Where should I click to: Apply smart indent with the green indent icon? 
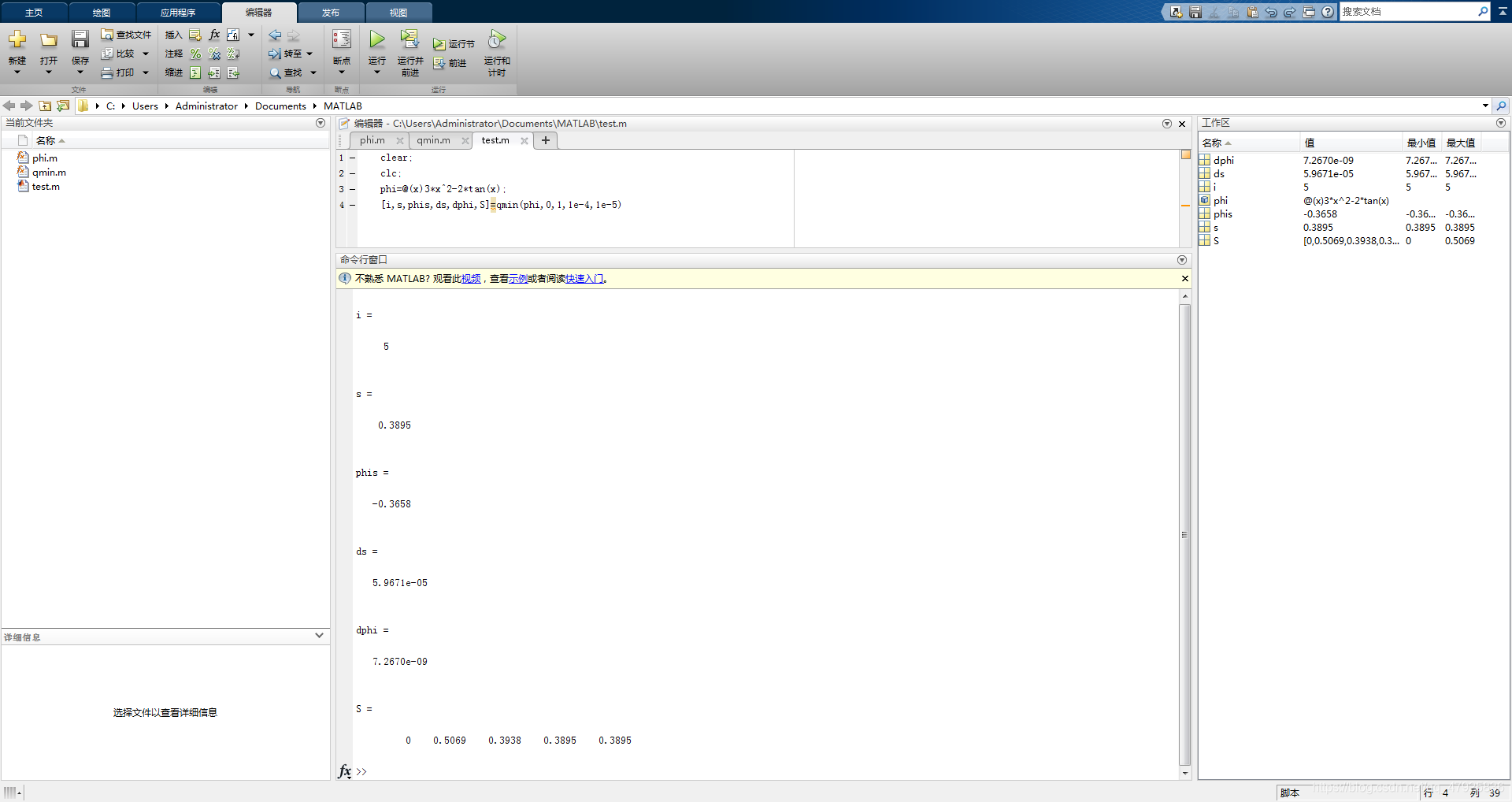click(195, 72)
